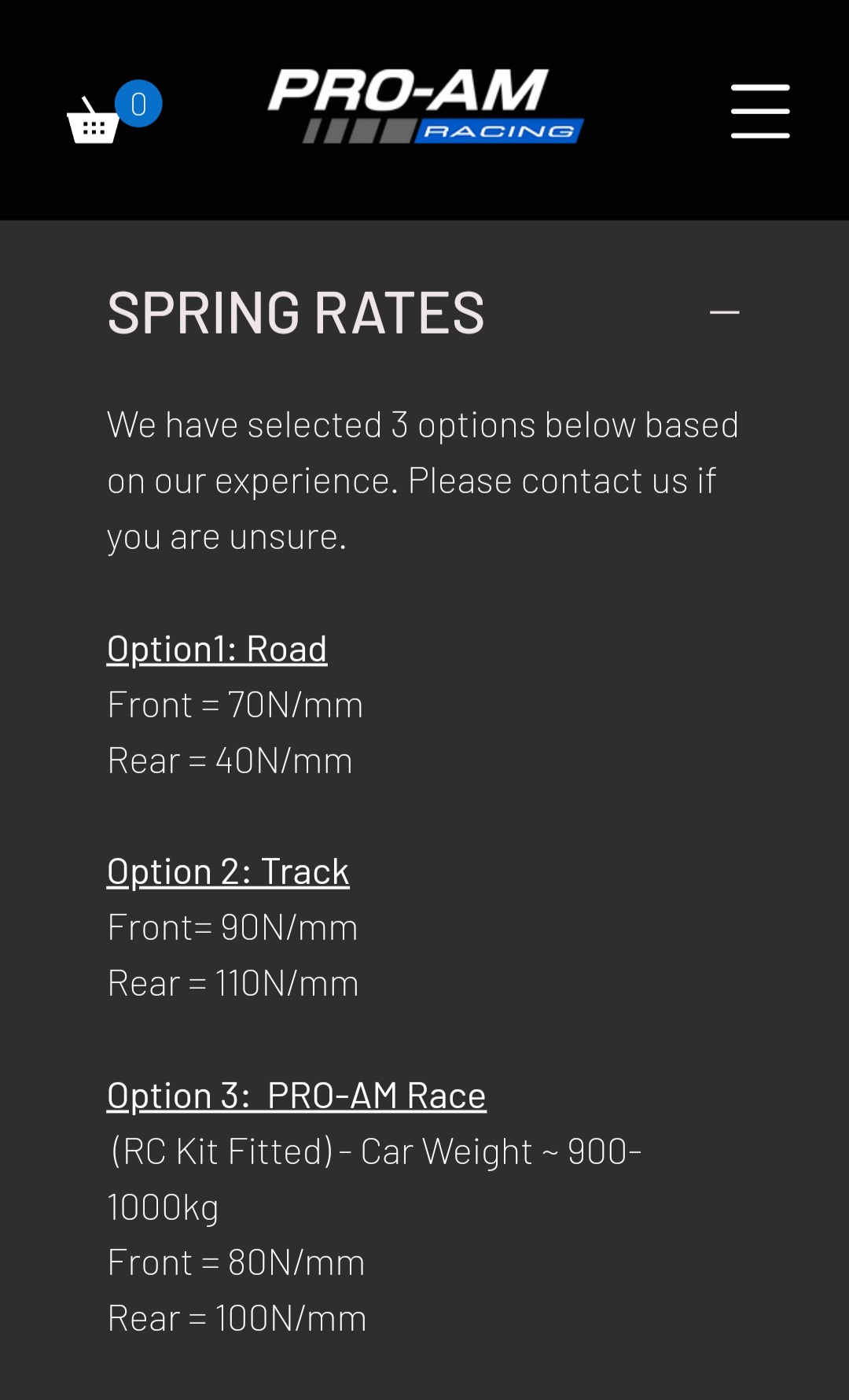
Task: Click the Front = 80N/mm race rate
Action: click(236, 1262)
